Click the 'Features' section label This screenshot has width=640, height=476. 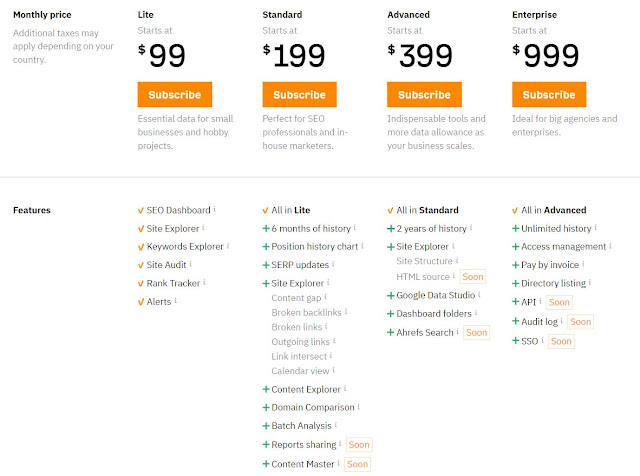click(x=32, y=210)
